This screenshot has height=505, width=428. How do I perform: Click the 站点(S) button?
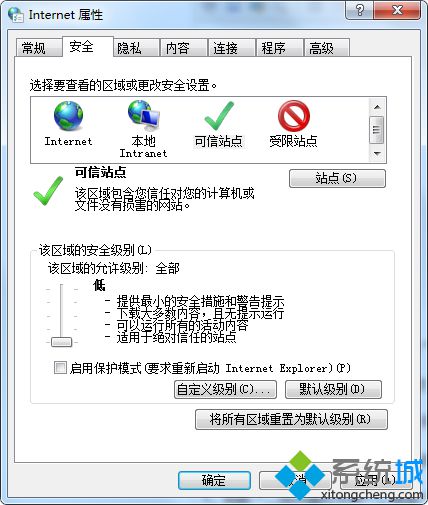(x=337, y=178)
